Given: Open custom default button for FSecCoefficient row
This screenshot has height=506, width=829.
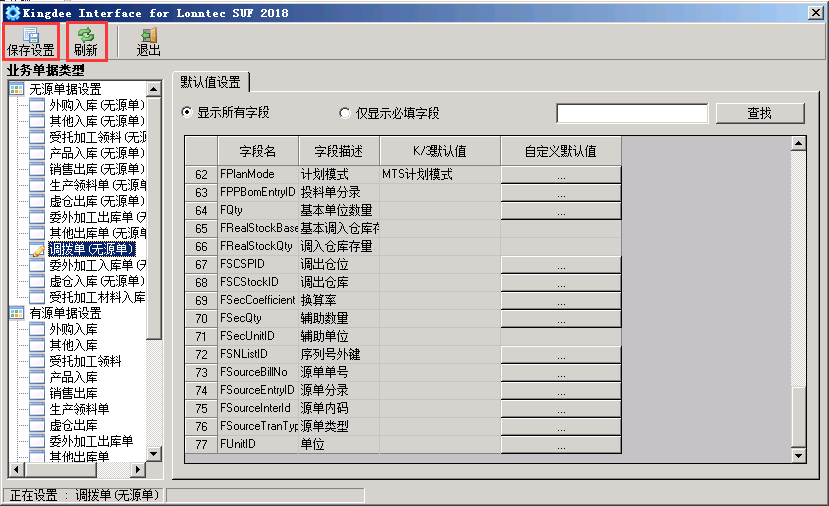Looking at the screenshot, I should click(561, 300).
